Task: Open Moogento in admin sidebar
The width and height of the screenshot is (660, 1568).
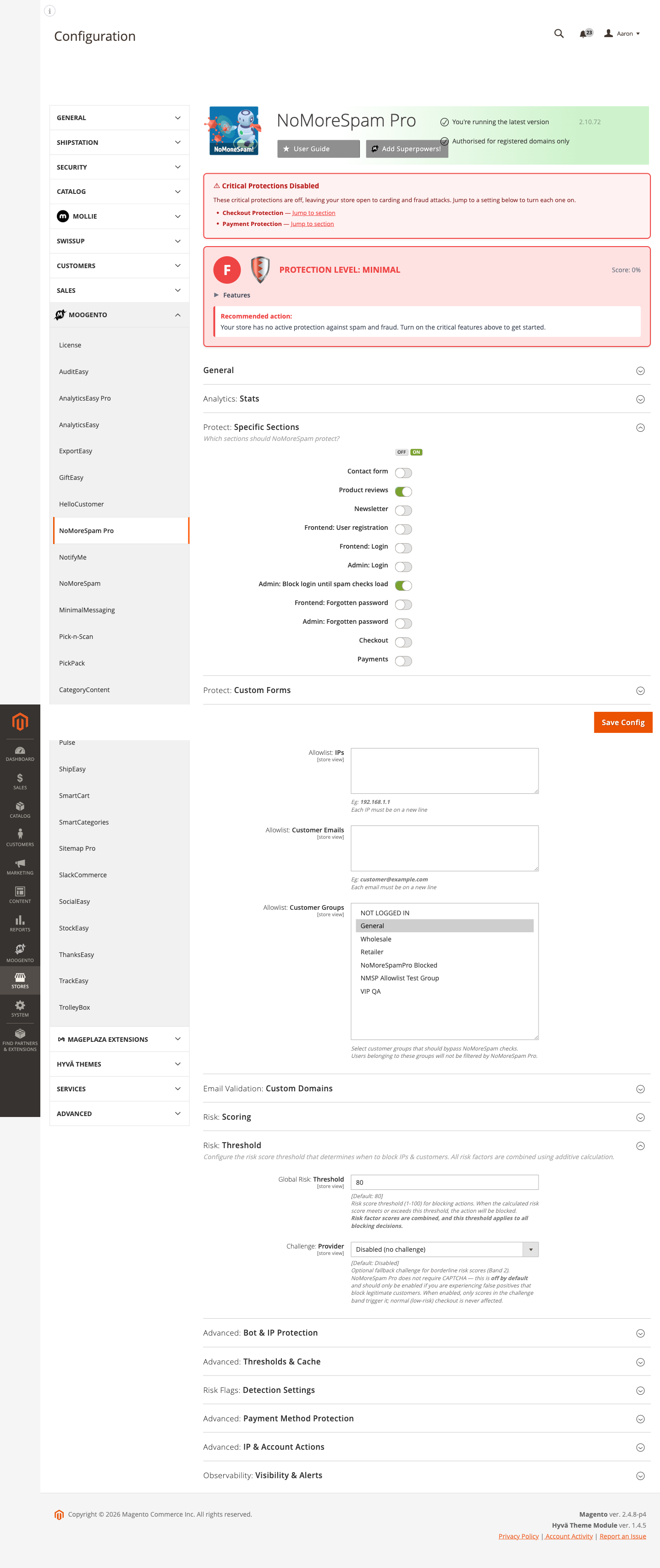Action: point(20,953)
